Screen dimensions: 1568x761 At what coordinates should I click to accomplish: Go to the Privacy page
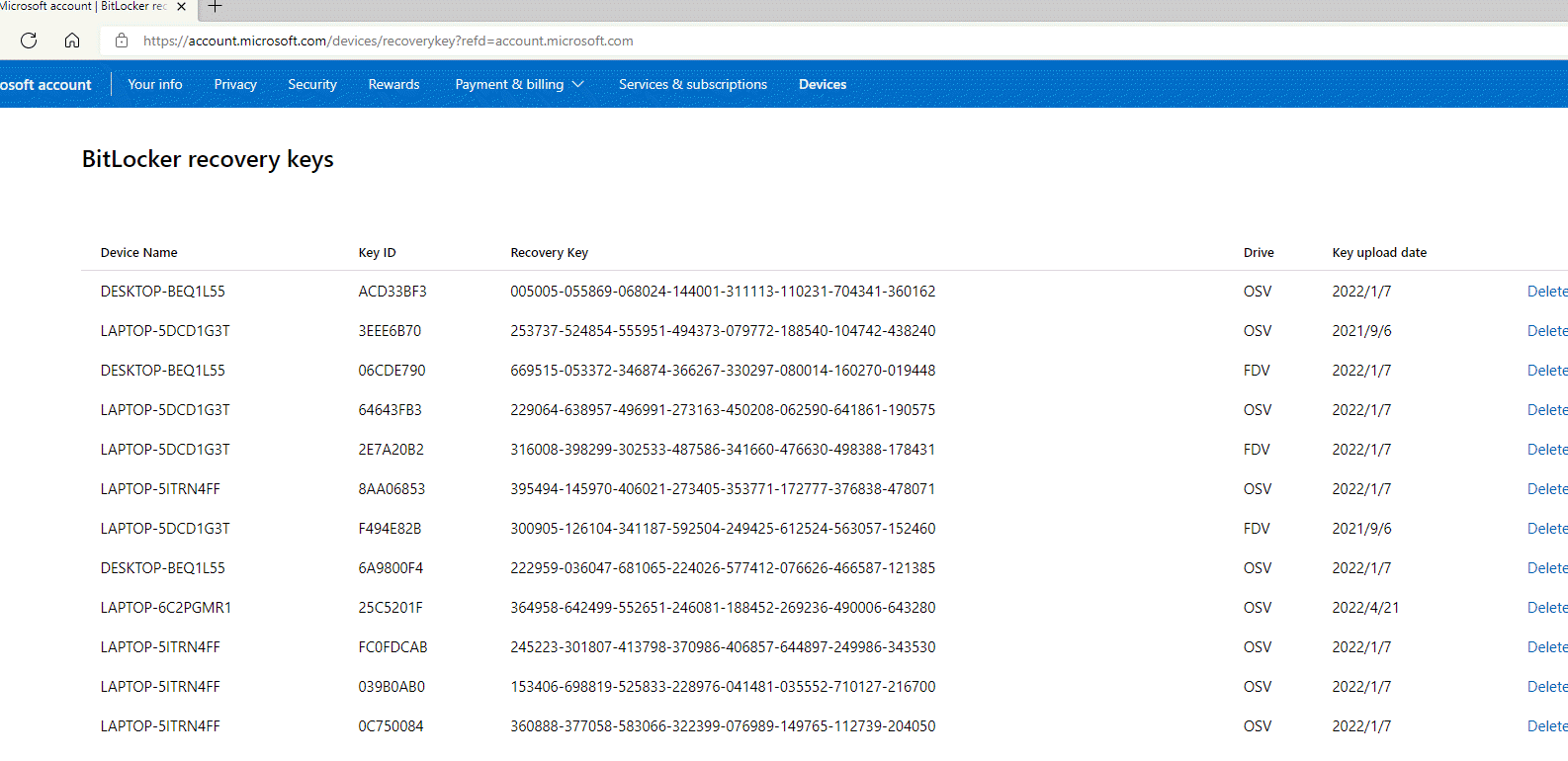click(235, 84)
